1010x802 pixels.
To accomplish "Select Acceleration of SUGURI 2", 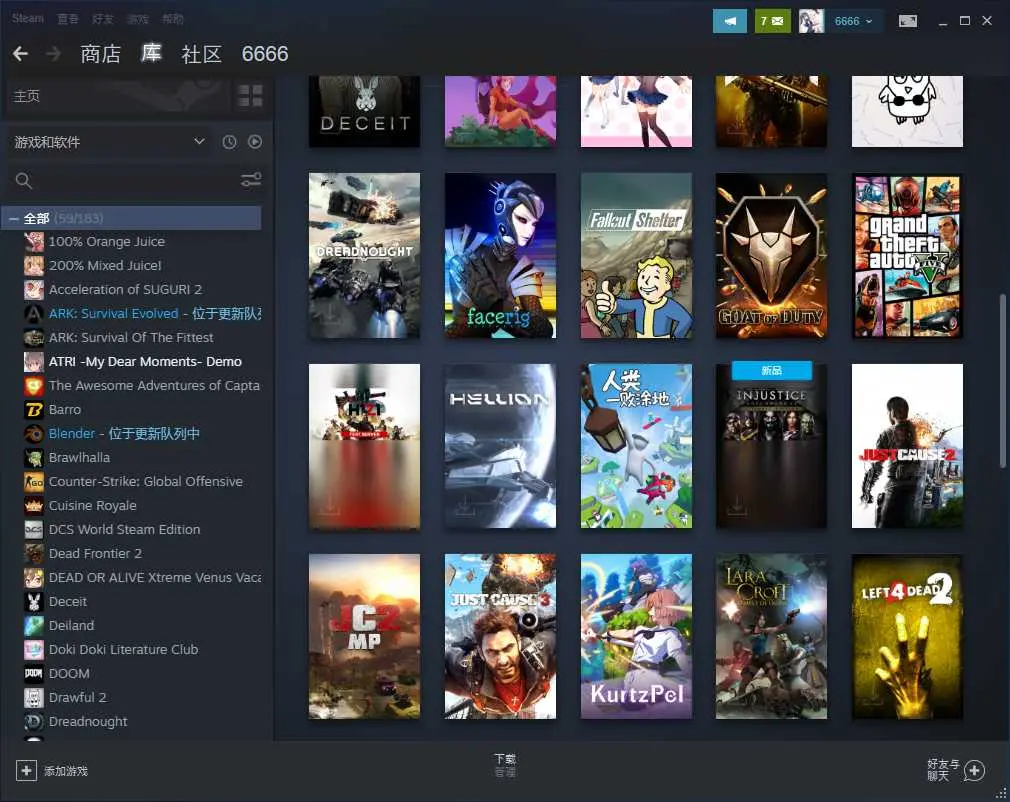I will pyautogui.click(x=126, y=289).
